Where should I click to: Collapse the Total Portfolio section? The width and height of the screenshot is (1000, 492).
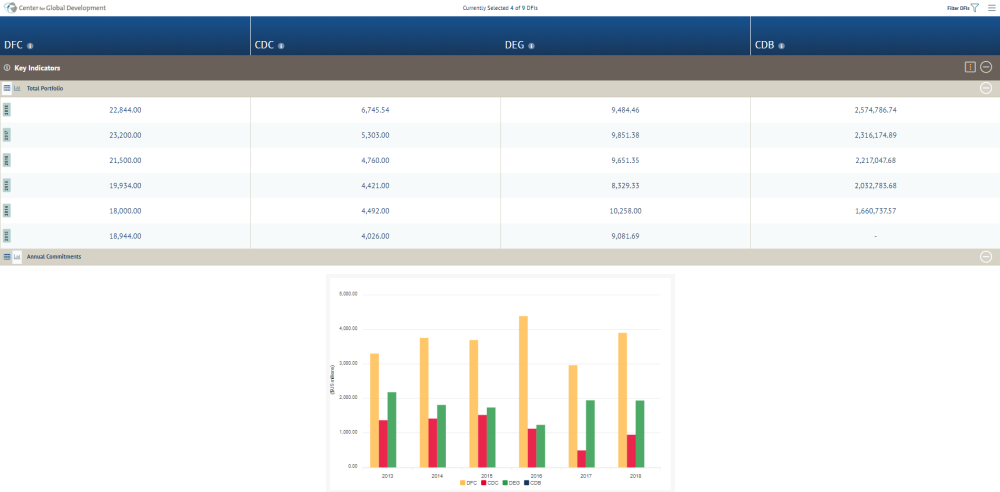coord(986,88)
